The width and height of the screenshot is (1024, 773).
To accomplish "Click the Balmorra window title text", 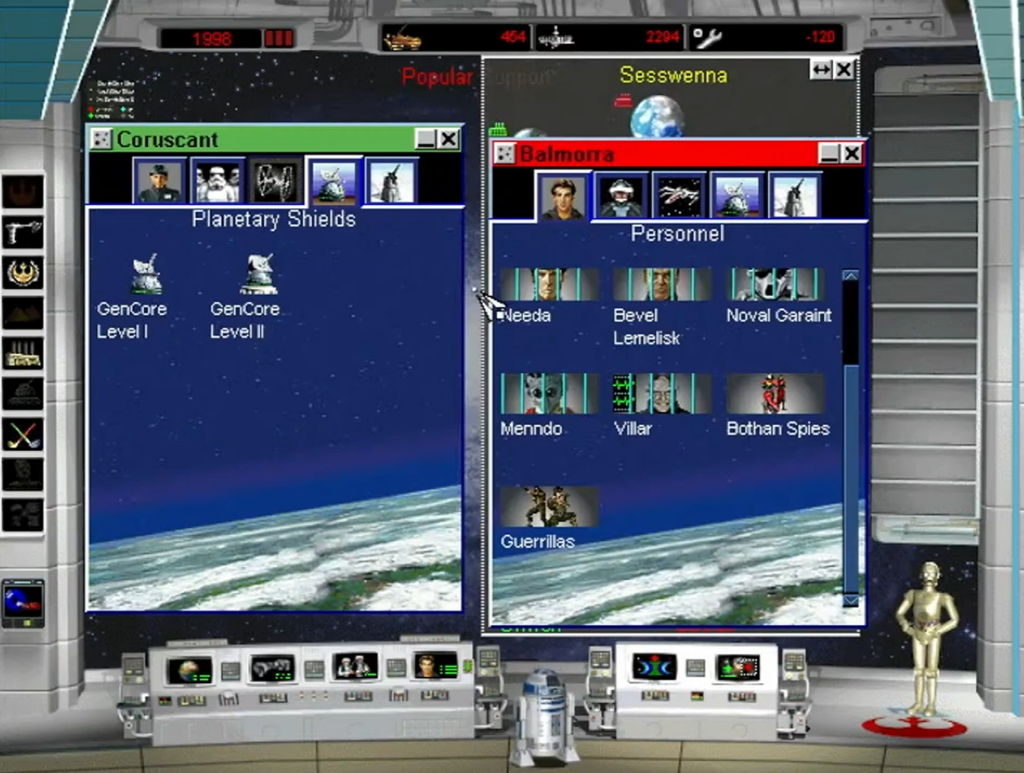I will click(567, 154).
